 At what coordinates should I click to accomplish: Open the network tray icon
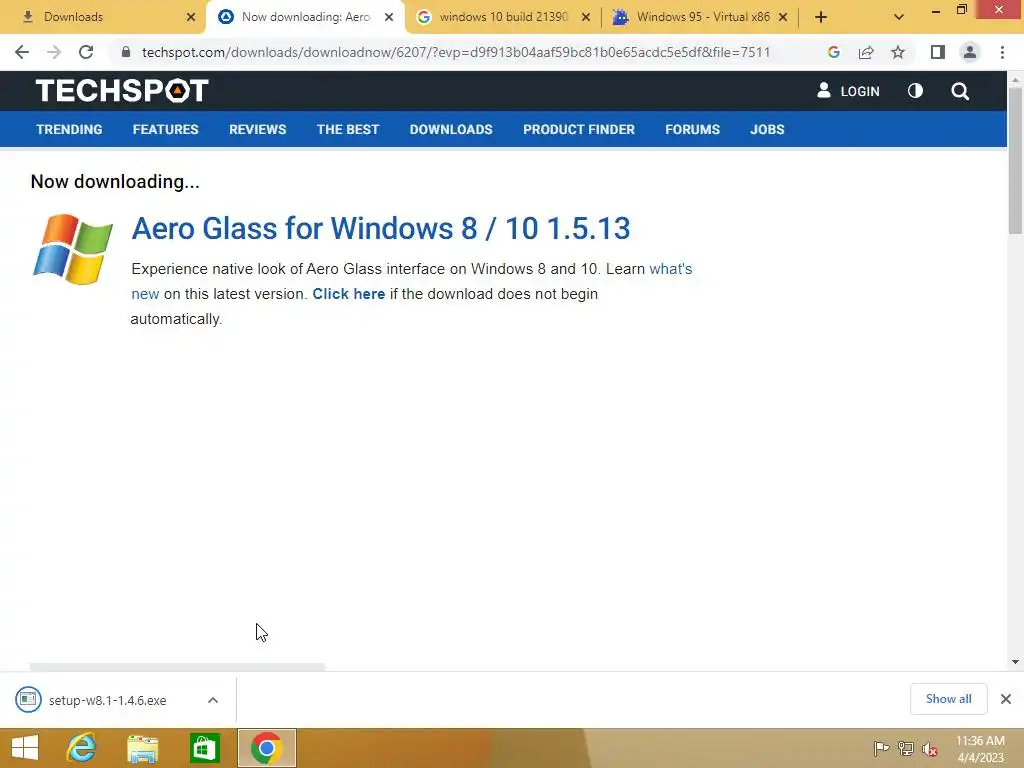click(906, 748)
